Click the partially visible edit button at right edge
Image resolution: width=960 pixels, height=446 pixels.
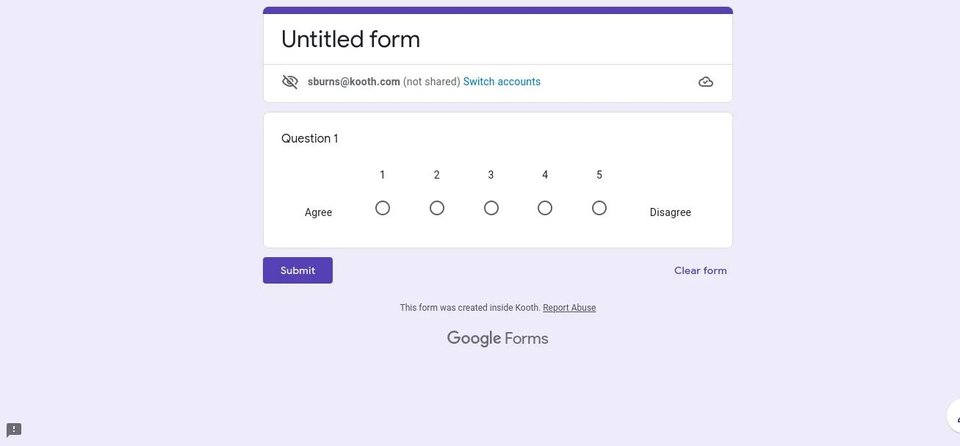coord(954,417)
